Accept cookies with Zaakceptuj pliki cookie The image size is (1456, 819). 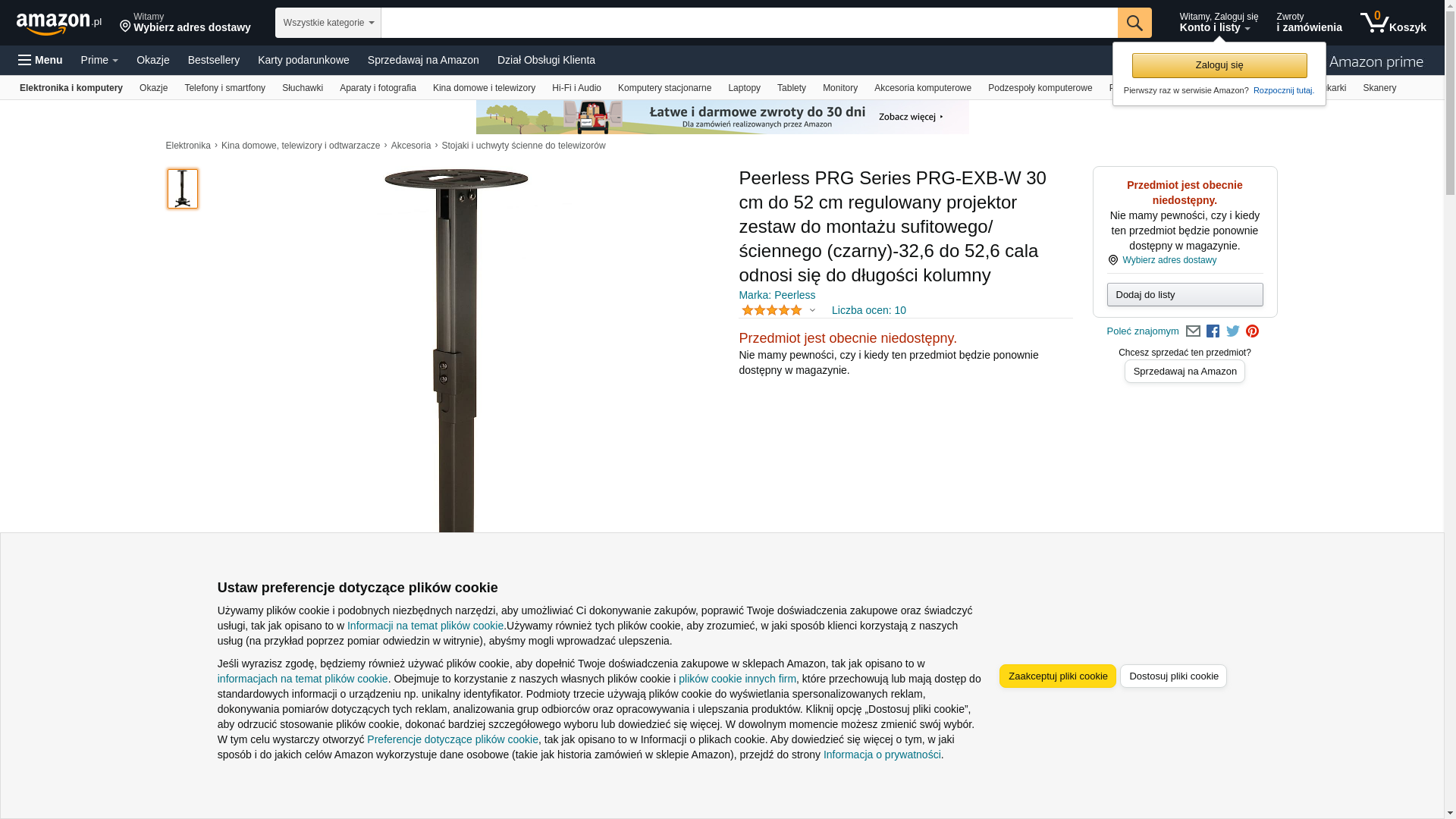[x=1058, y=676]
